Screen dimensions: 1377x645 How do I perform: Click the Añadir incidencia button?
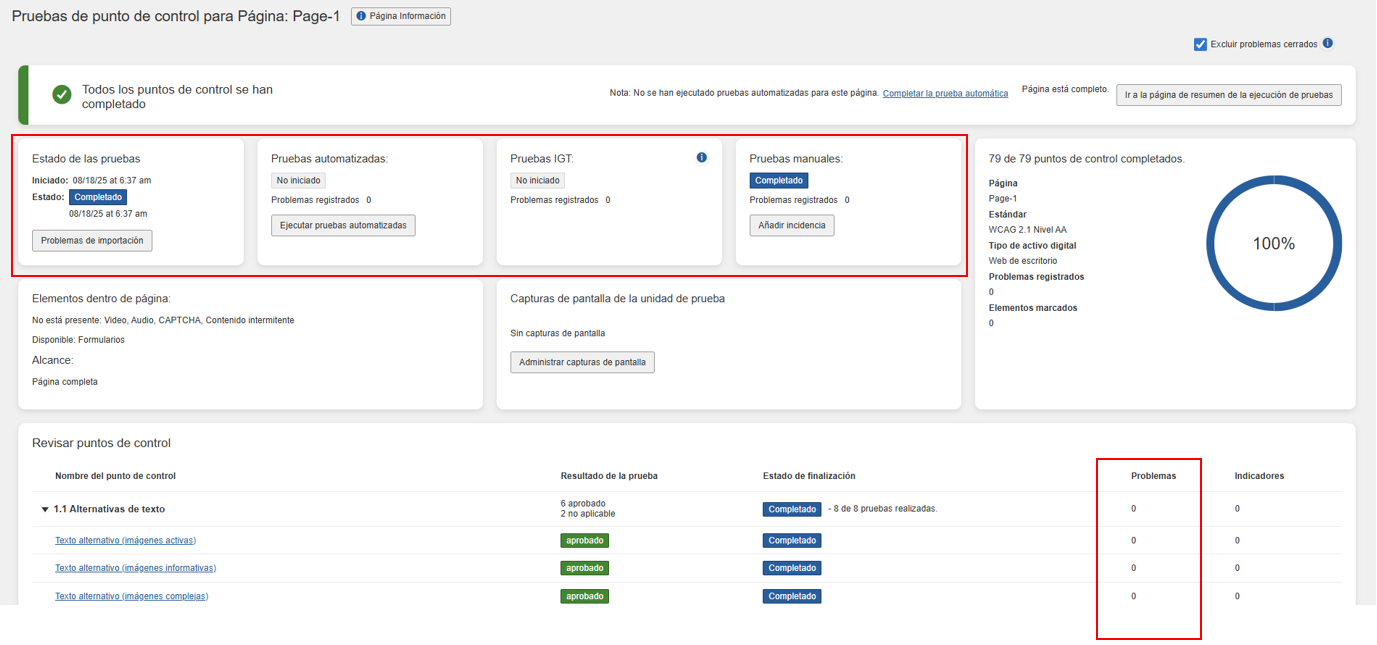click(791, 225)
